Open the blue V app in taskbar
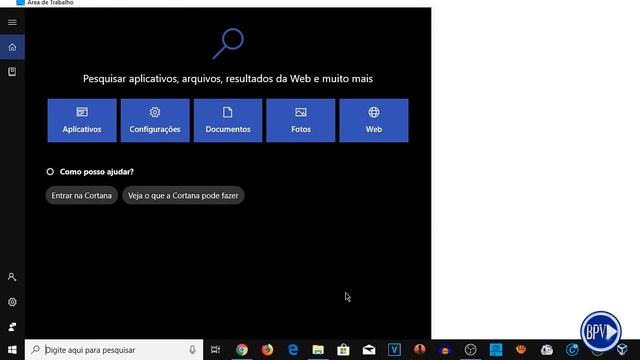The image size is (640, 360). click(394, 350)
